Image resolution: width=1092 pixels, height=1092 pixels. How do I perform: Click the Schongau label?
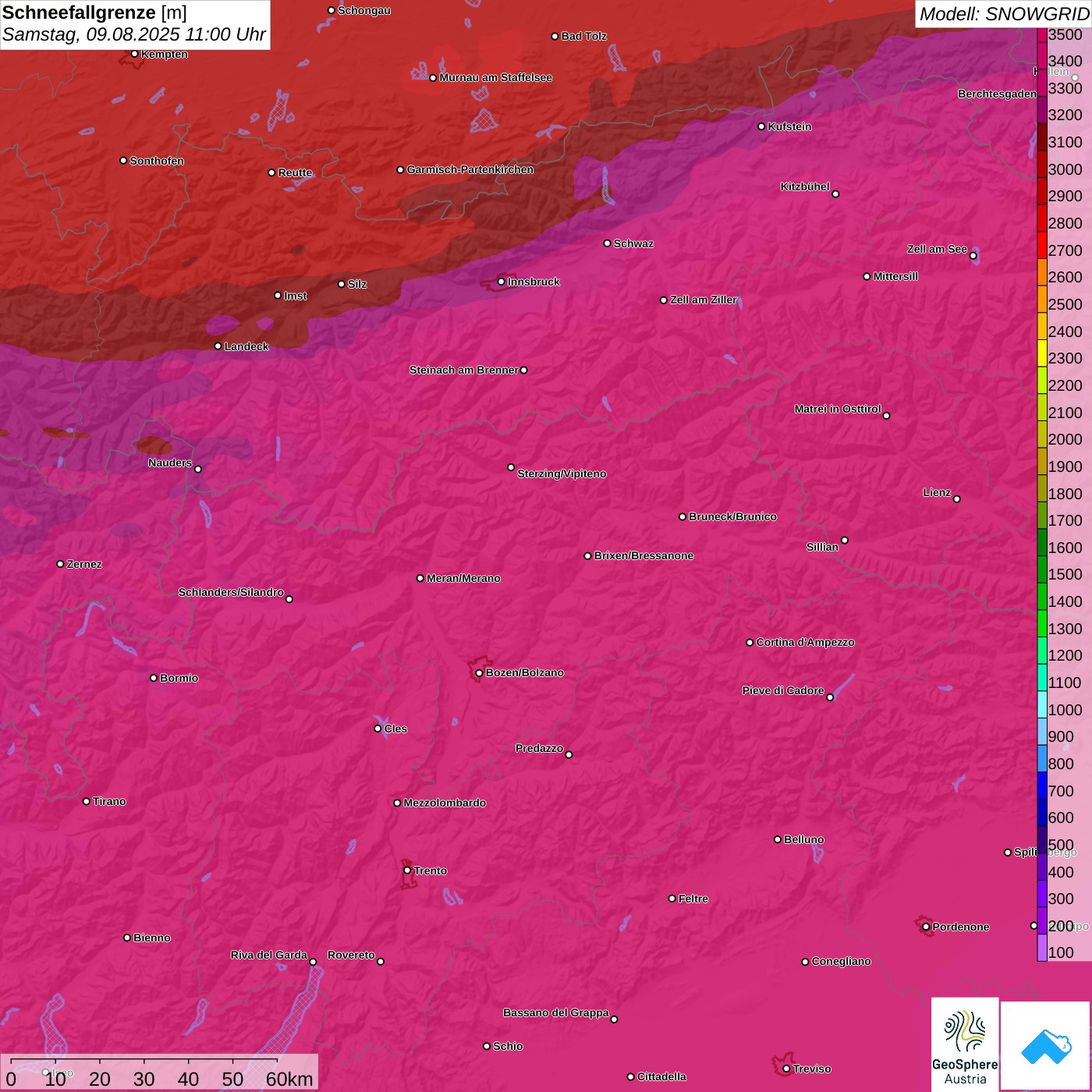pos(363,10)
